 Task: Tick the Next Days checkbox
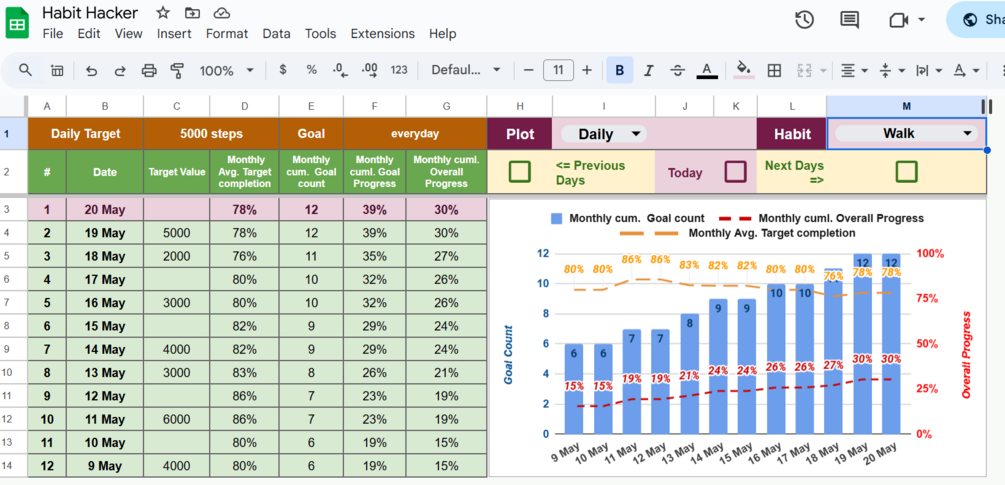pyautogui.click(x=906, y=172)
